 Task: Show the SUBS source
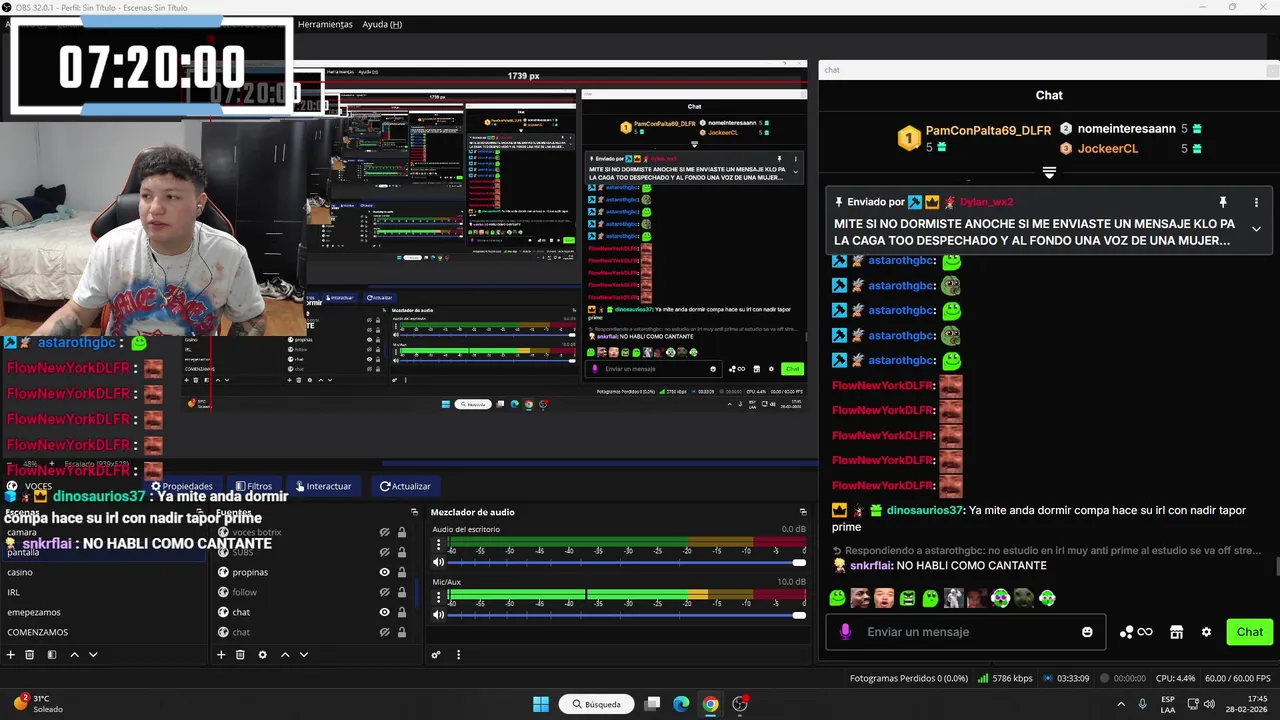coord(384,552)
